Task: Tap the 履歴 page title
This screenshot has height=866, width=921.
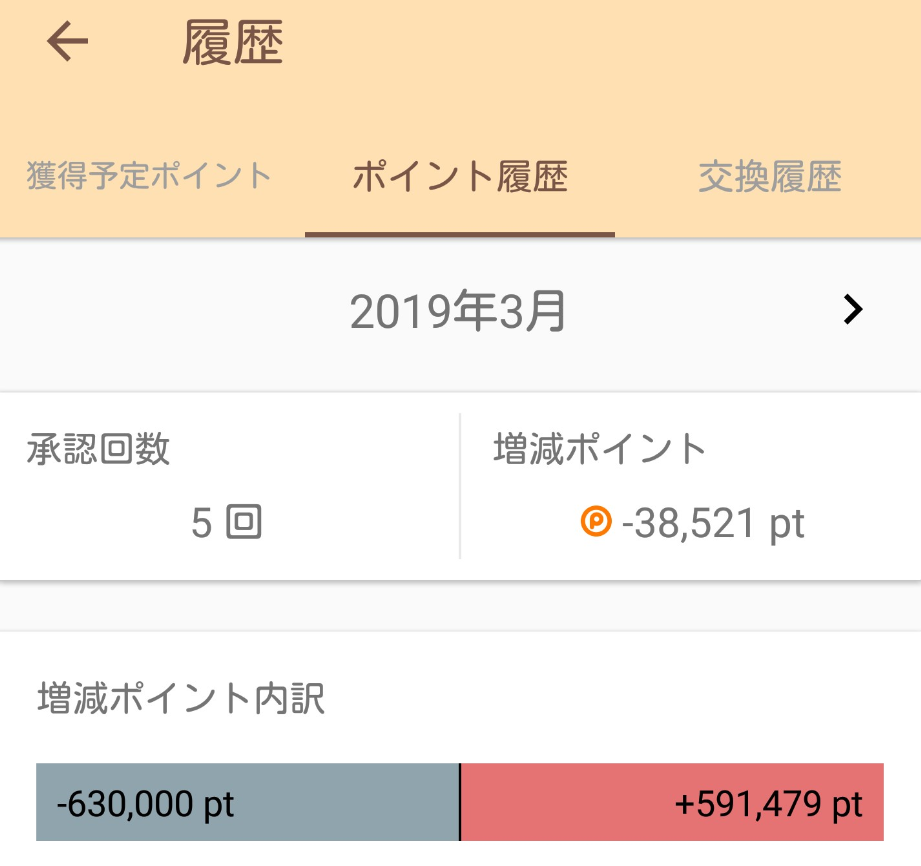Action: (233, 42)
